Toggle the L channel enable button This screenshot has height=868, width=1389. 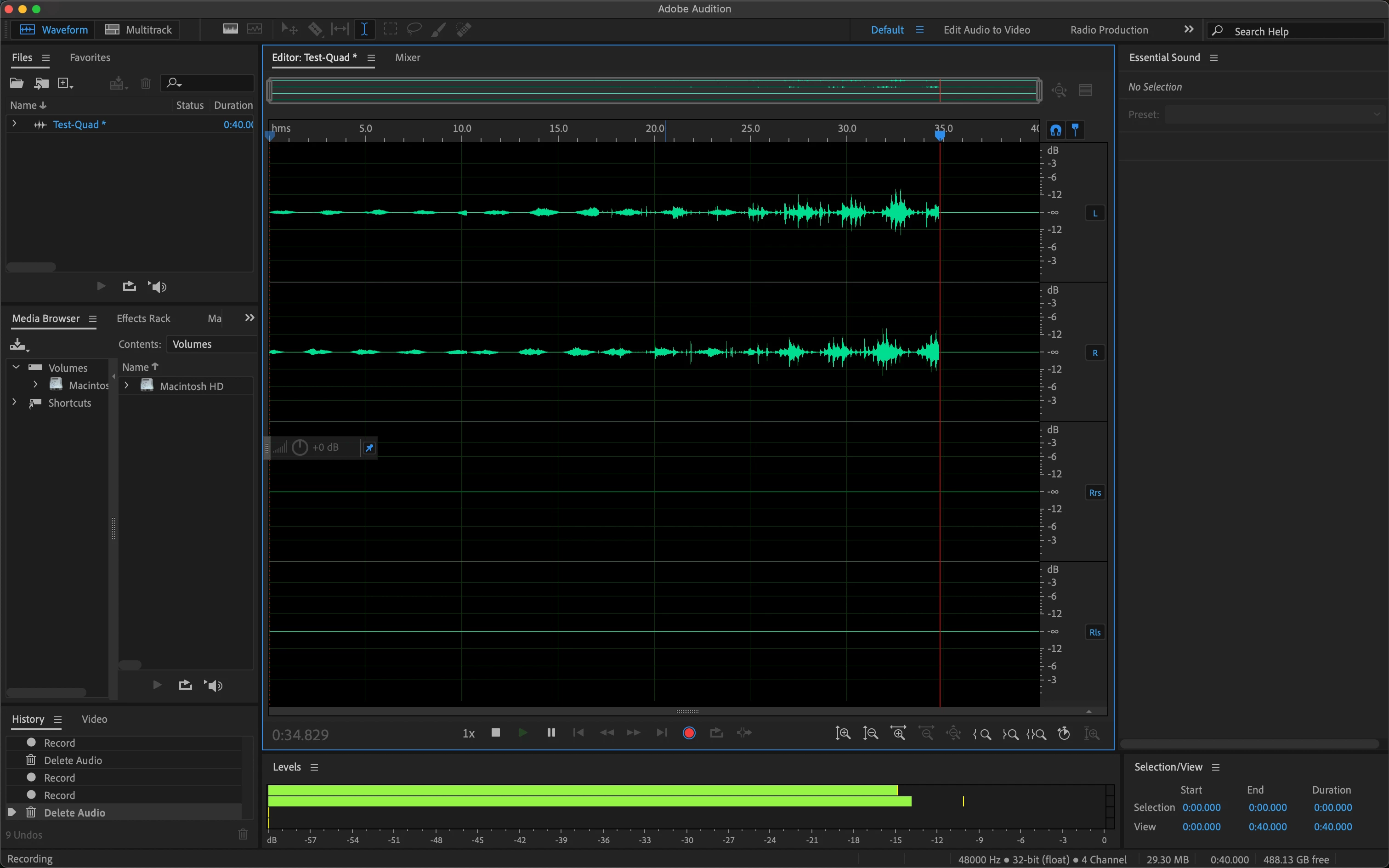pyautogui.click(x=1094, y=214)
